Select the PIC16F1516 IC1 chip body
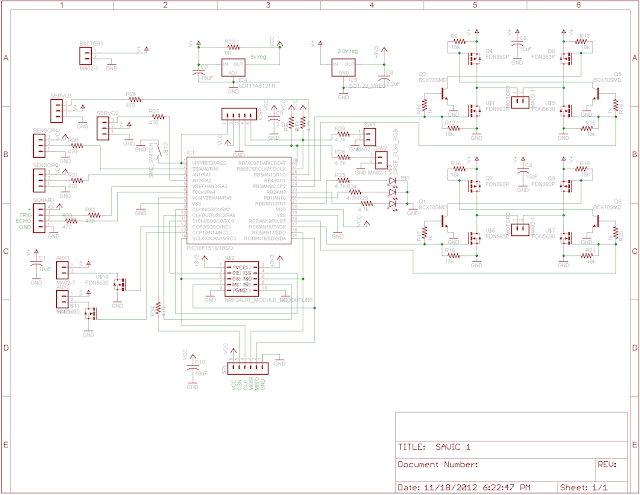Image resolution: width=640 pixels, height=495 pixels. [x=239, y=200]
